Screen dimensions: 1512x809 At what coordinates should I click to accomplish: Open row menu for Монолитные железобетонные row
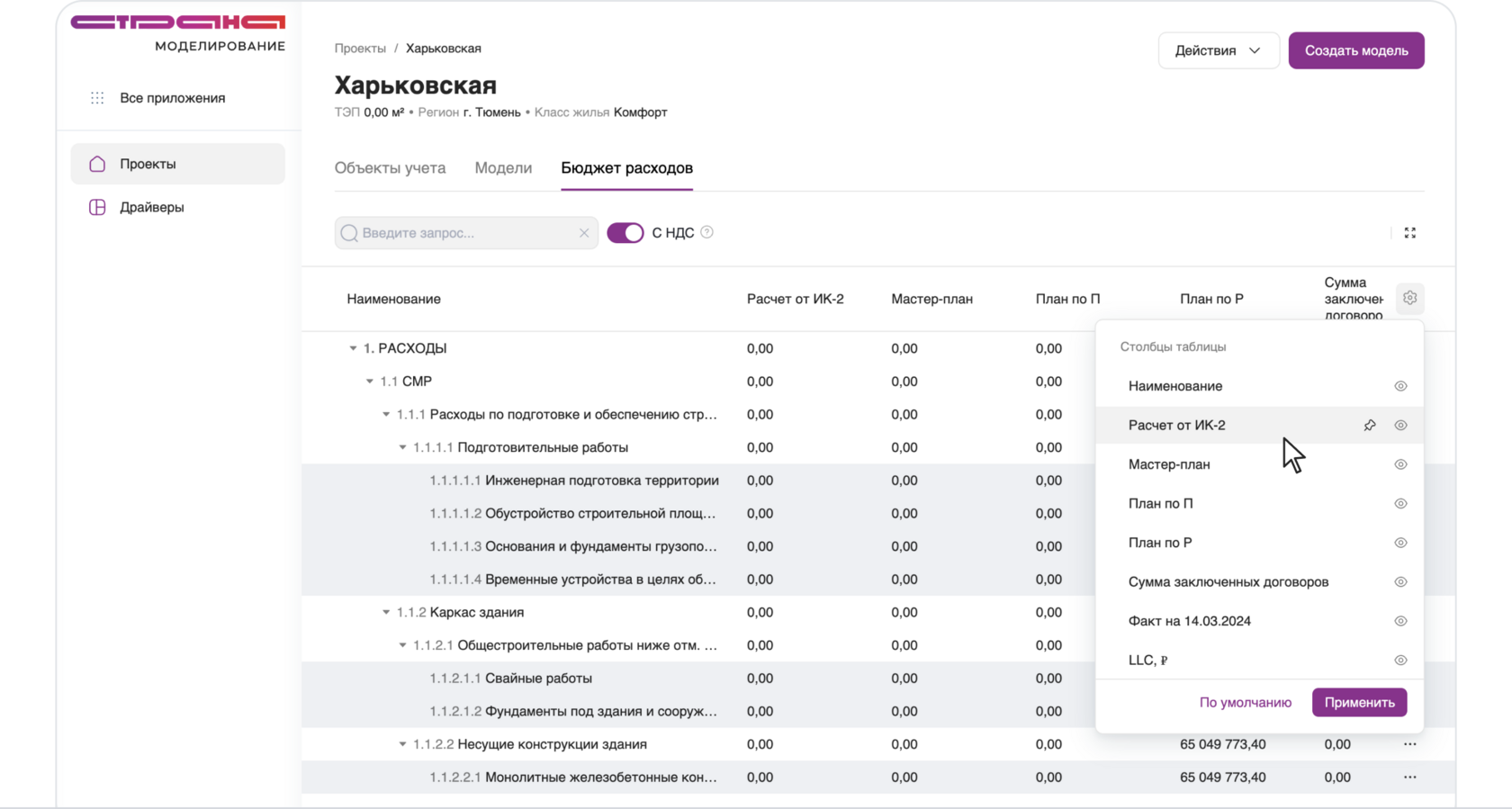[1409, 778]
